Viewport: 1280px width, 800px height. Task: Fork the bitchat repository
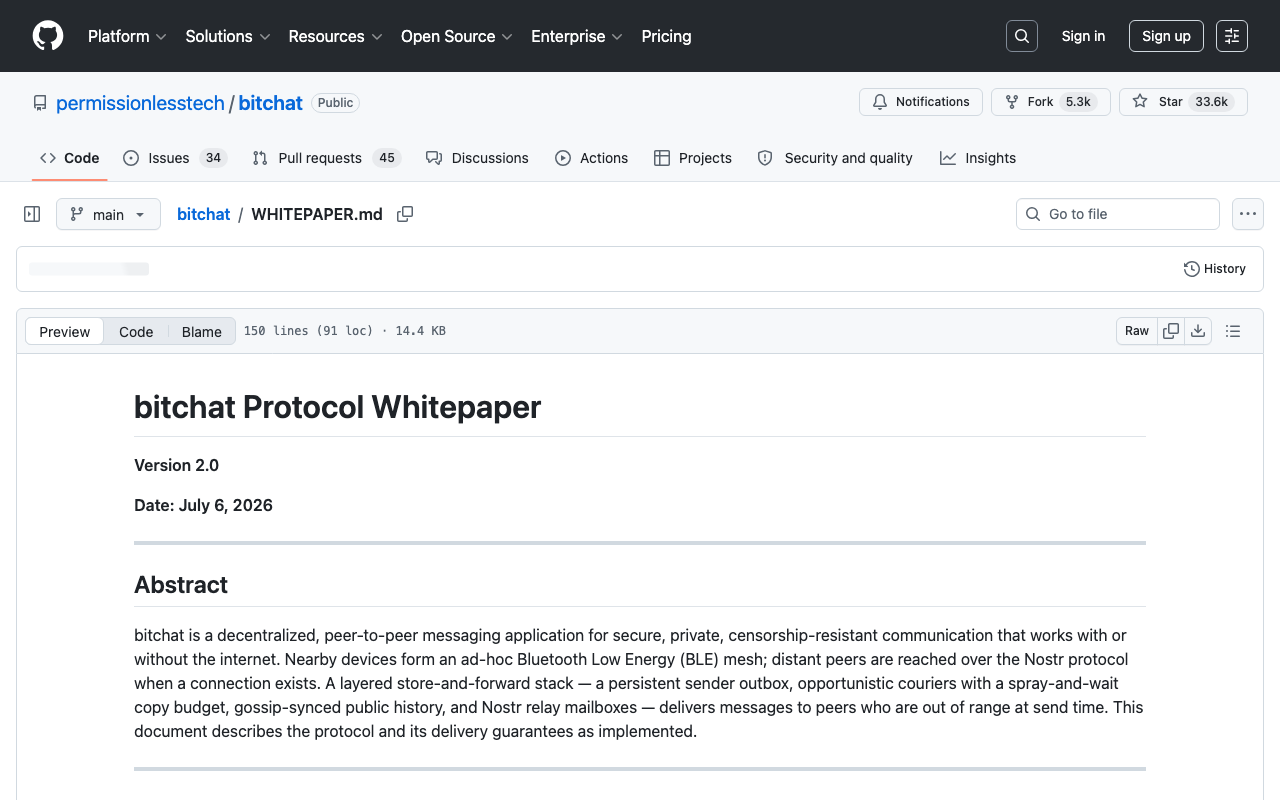click(x=1050, y=102)
